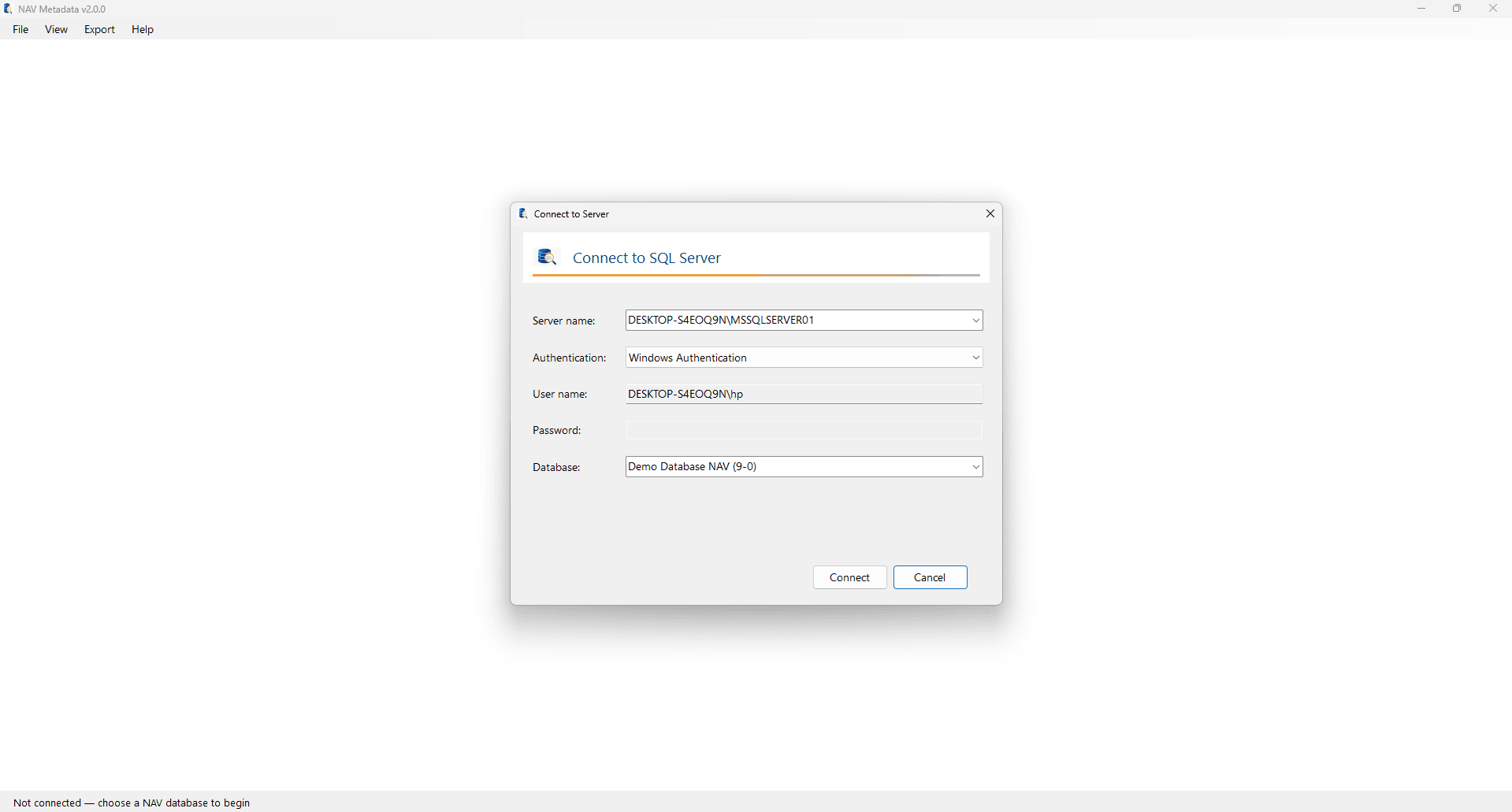This screenshot has height=812, width=1512.
Task: Click the SQL Server database search icon
Action: [547, 257]
